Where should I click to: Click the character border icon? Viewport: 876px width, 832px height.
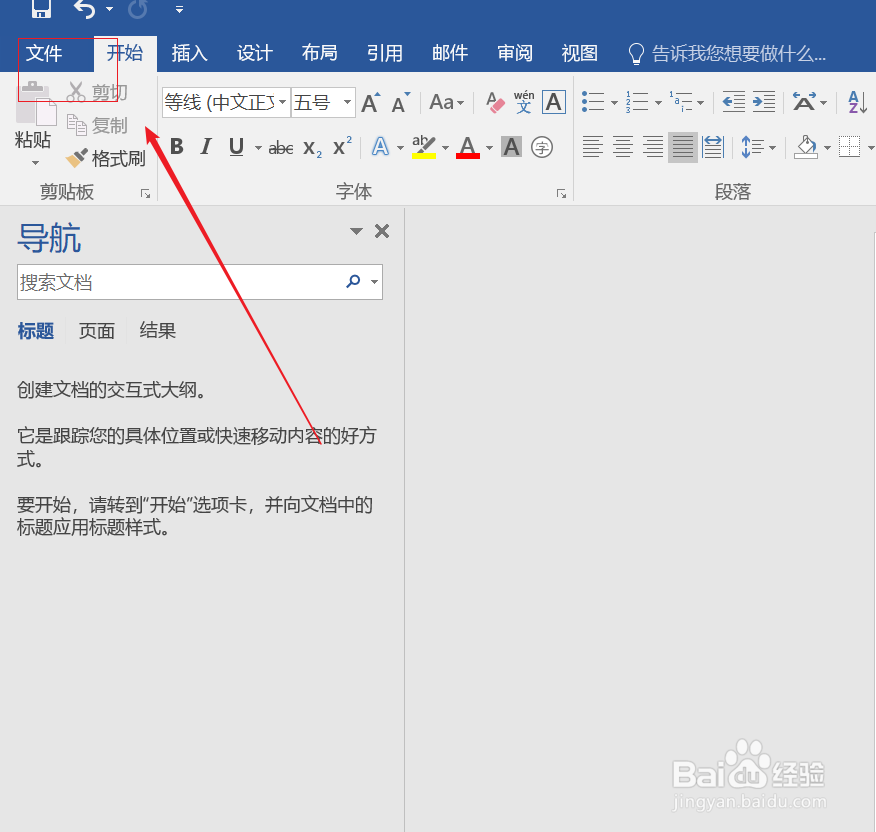point(554,102)
